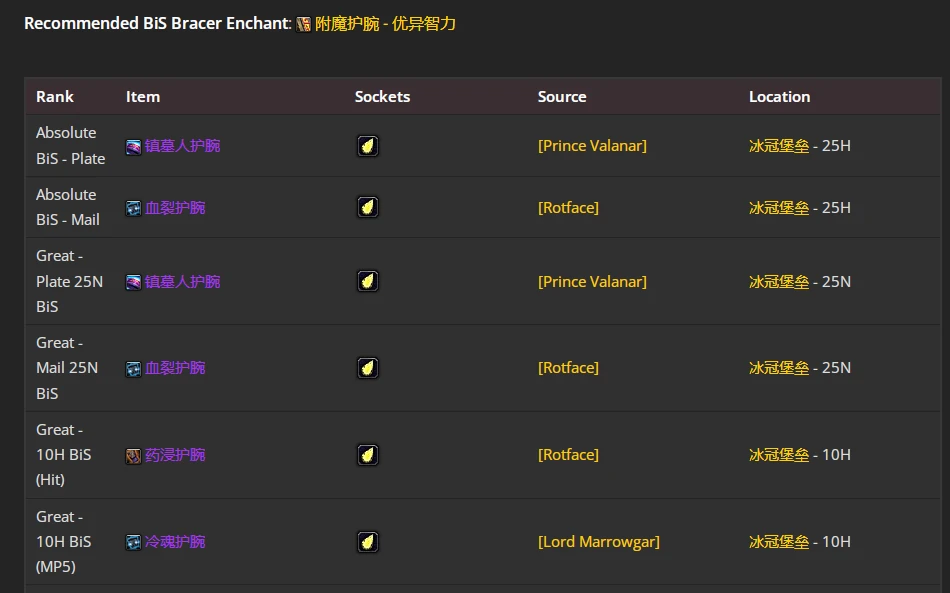Click the 药浸护腕 bracer item icon

click(133, 455)
